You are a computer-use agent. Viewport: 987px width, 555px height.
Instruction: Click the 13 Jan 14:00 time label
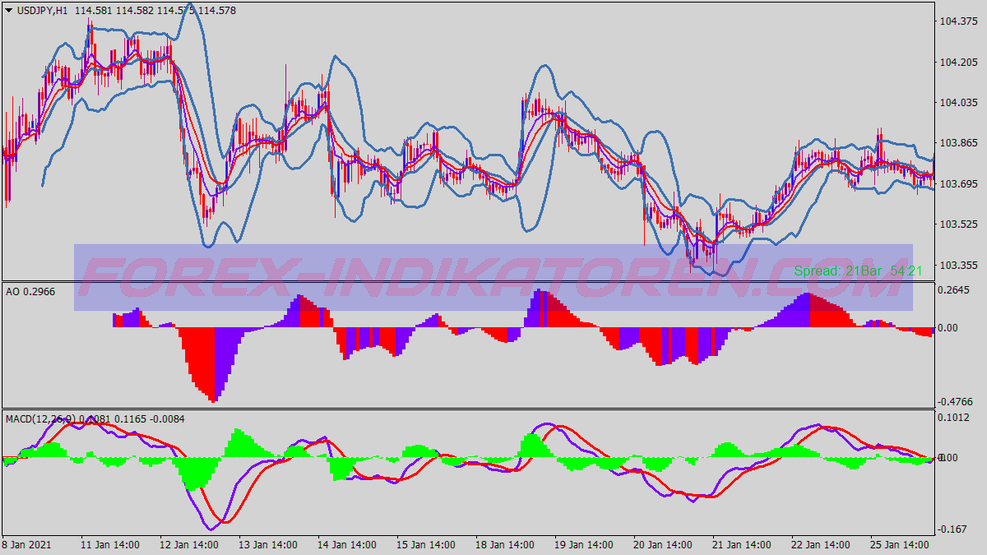[x=270, y=546]
